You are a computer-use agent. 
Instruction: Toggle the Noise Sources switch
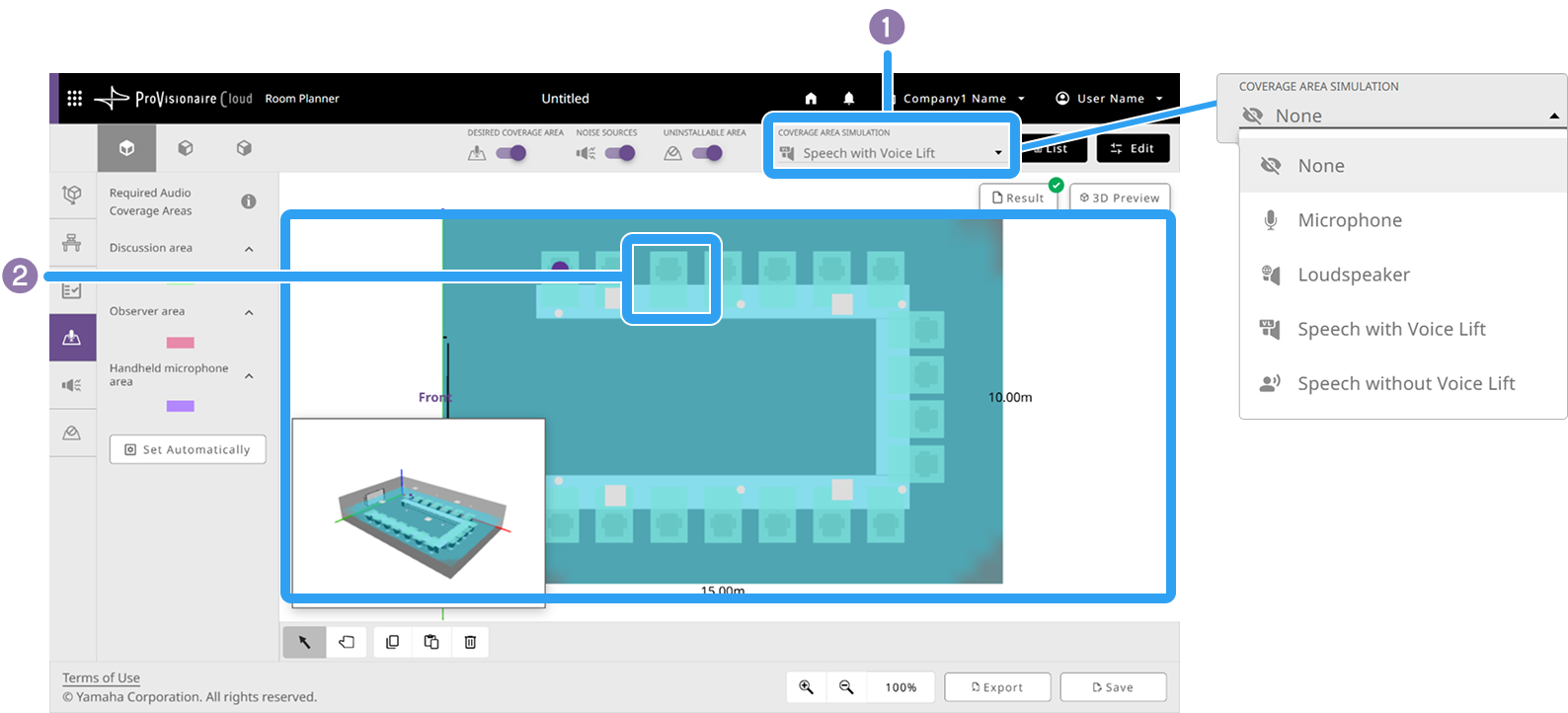click(x=620, y=153)
